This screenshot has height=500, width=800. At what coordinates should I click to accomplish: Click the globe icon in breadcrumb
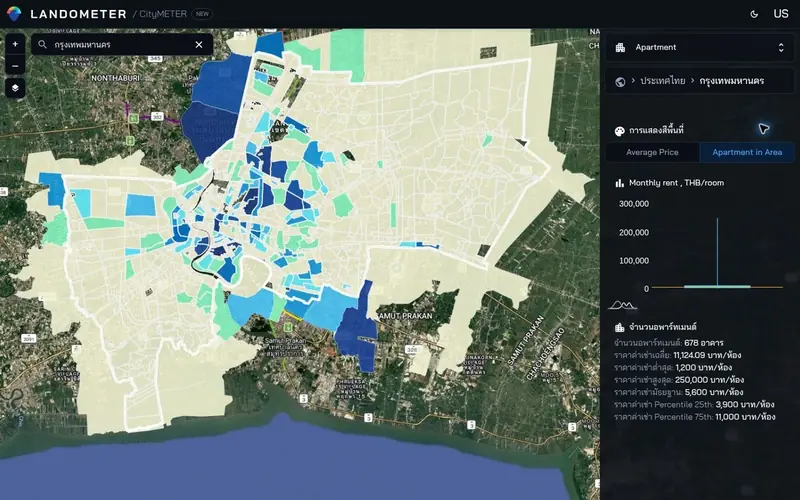(x=620, y=82)
